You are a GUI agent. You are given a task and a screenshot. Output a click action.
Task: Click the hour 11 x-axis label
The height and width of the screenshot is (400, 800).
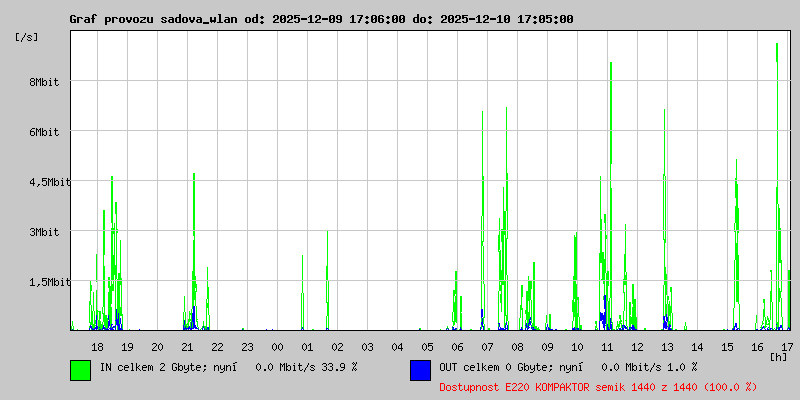(607, 347)
